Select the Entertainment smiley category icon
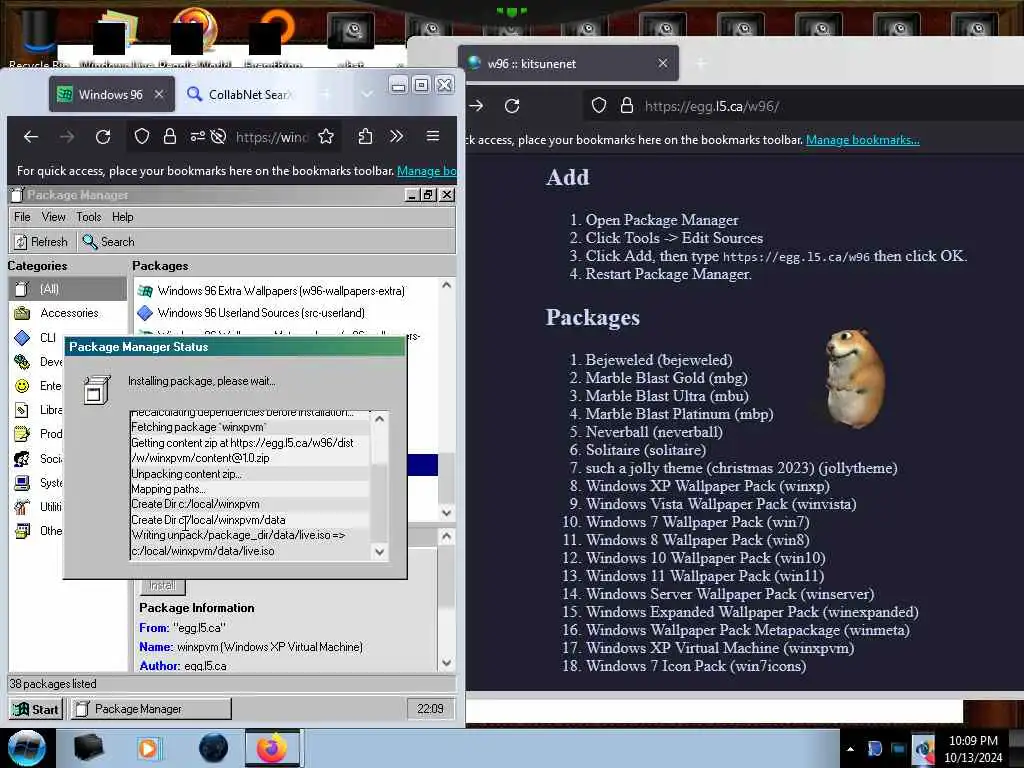The width and height of the screenshot is (1024, 768). click(x=22, y=386)
